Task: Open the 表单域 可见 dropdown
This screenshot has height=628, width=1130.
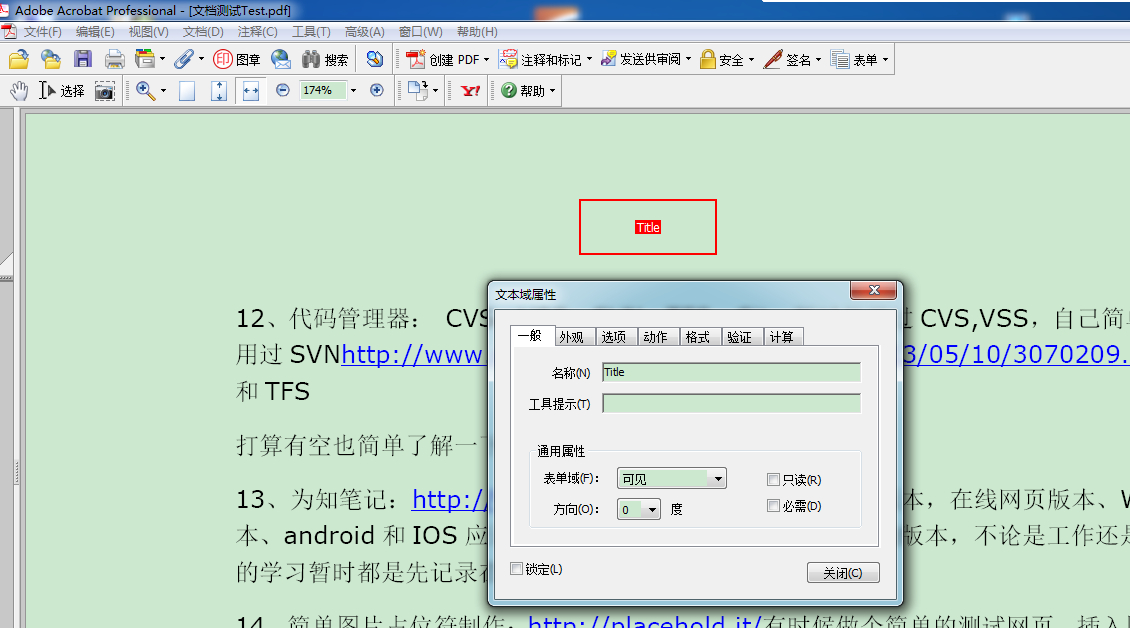Action: coord(671,479)
